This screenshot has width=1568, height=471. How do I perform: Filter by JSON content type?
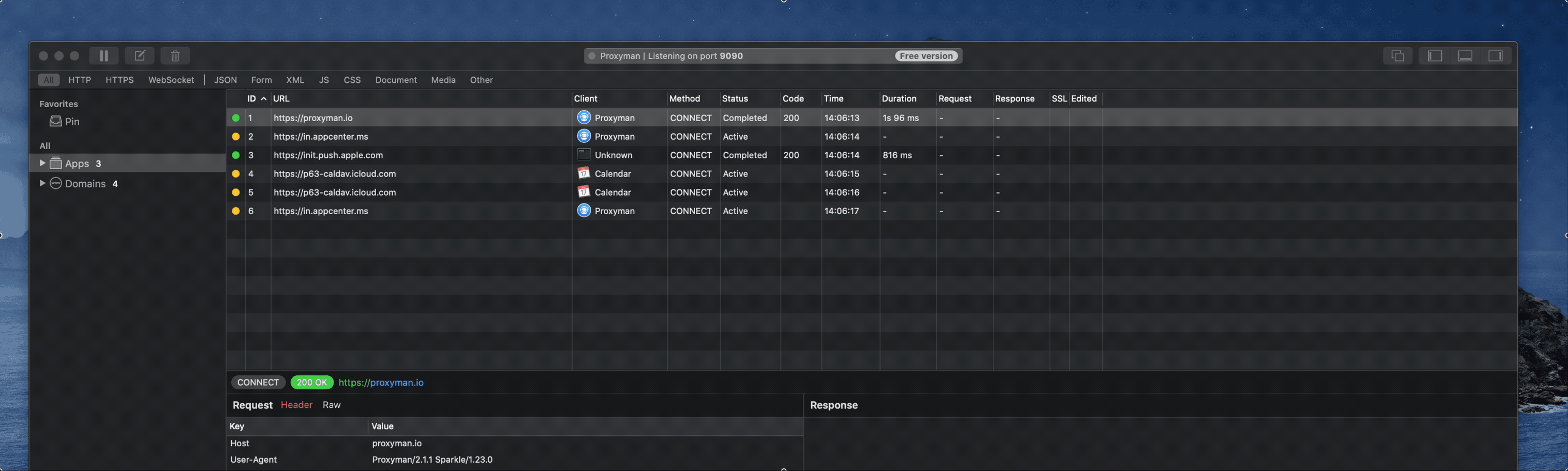(225, 80)
